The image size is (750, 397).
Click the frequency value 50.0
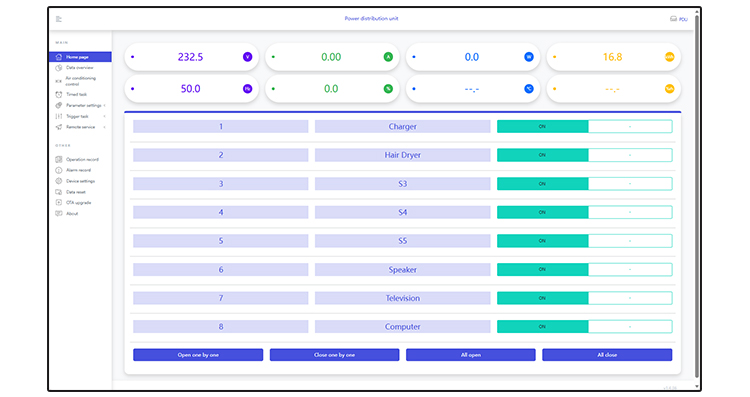tap(190, 88)
